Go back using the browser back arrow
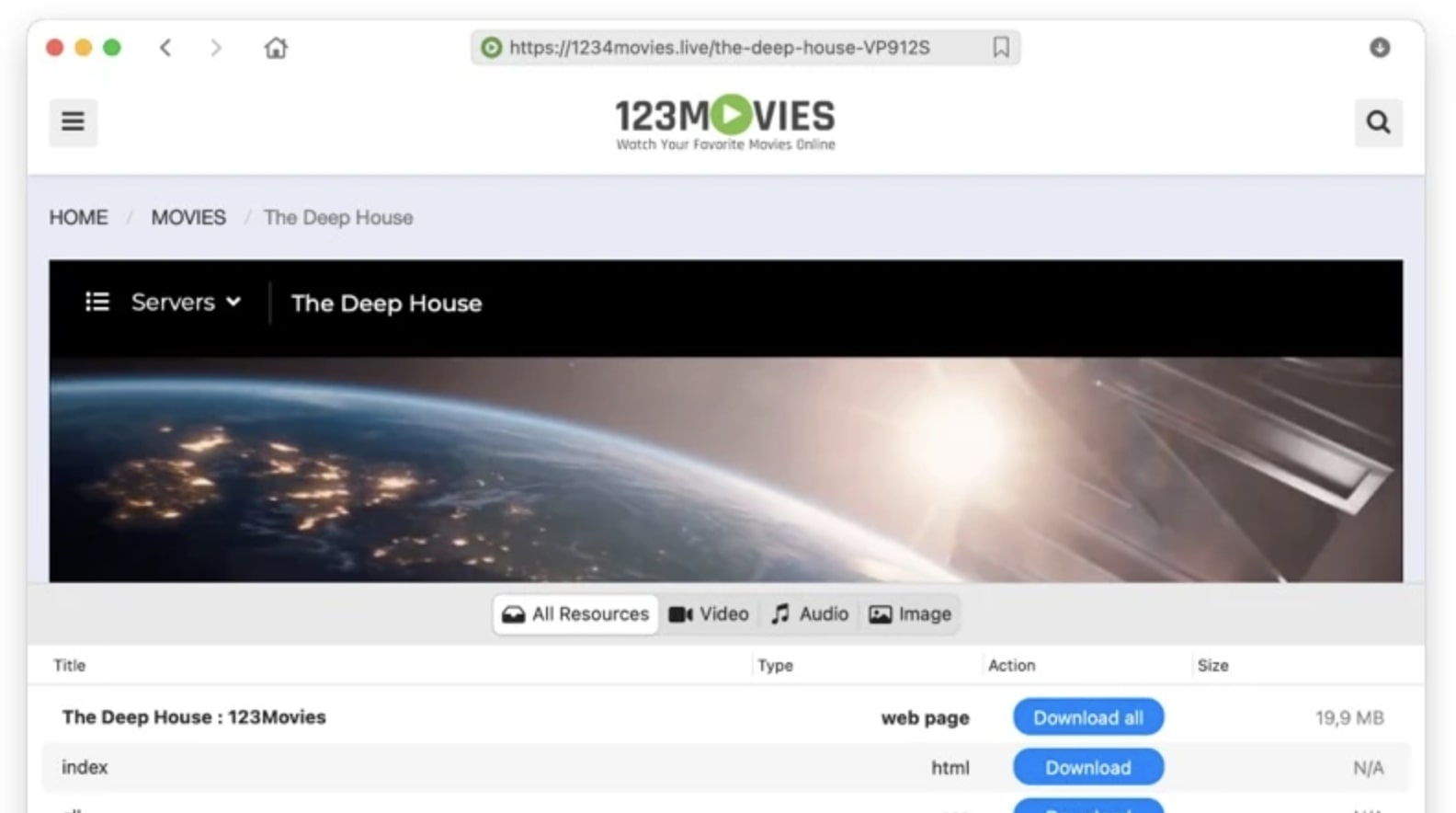Image resolution: width=1456 pixels, height=813 pixels. click(165, 47)
